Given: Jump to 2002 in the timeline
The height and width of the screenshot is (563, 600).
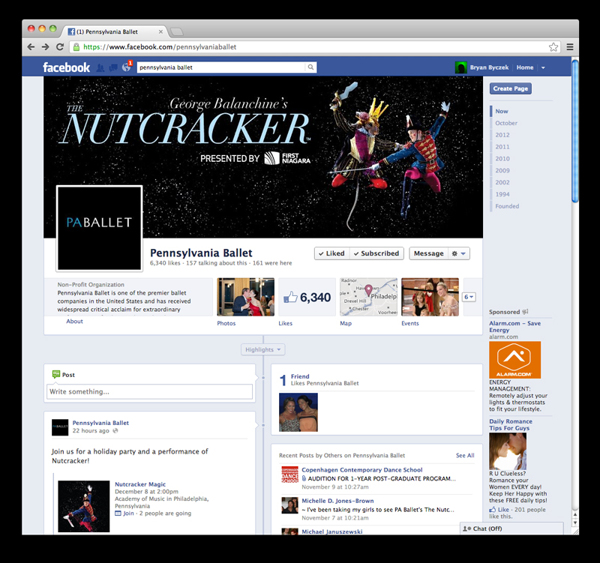Looking at the screenshot, I should (x=502, y=182).
